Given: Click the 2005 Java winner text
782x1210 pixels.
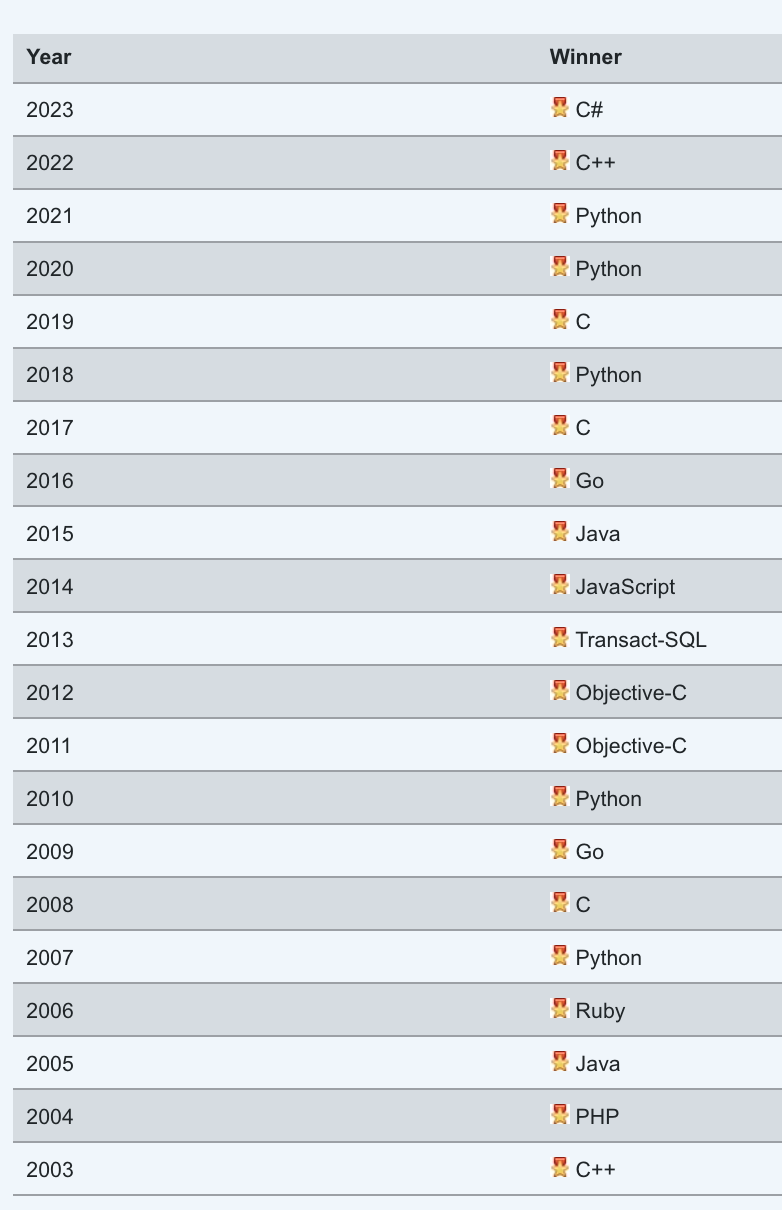Looking at the screenshot, I should coord(598,1064).
